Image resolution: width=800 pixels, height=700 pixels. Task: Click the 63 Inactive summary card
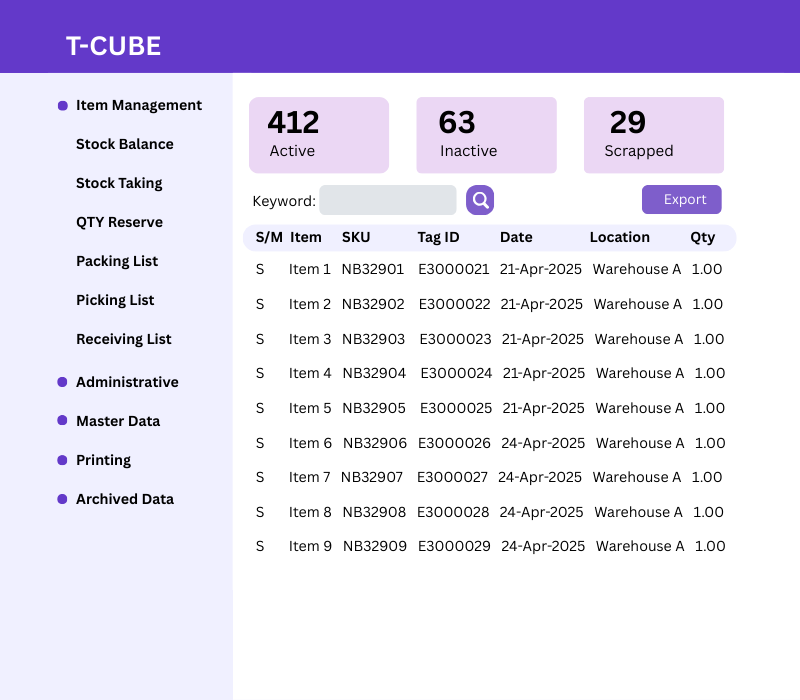coord(486,134)
